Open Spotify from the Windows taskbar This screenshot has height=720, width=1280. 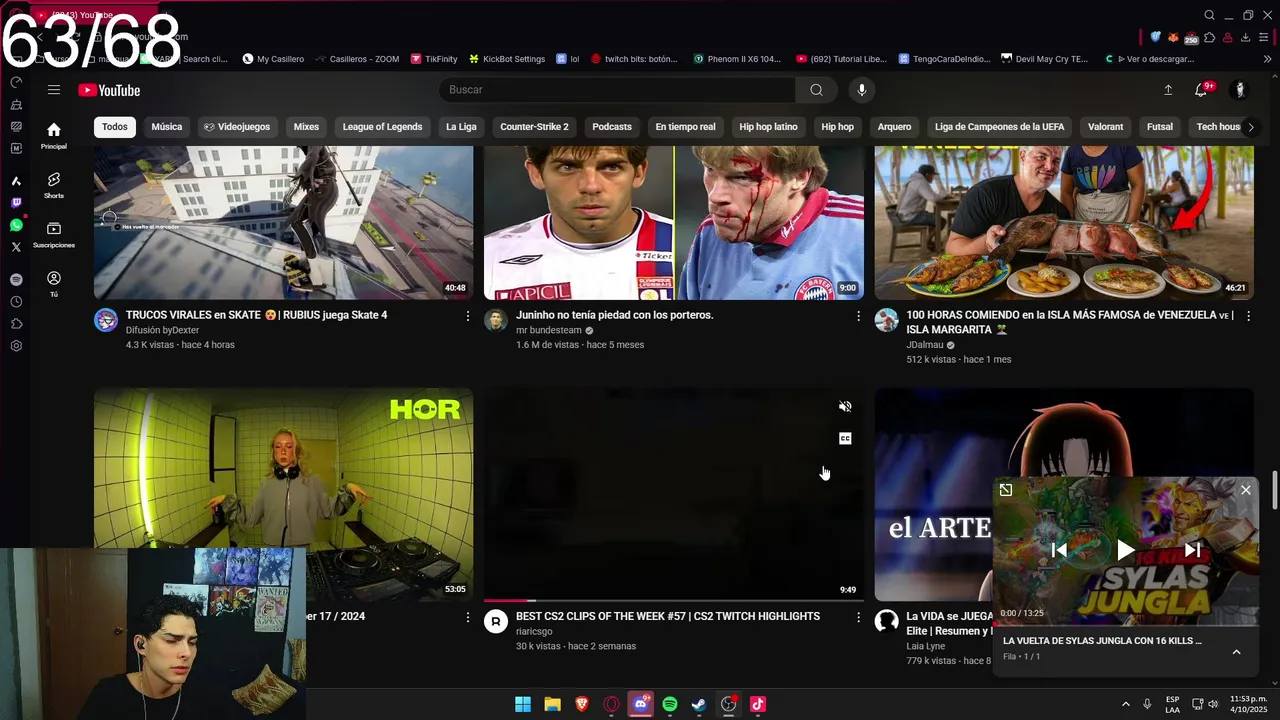click(670, 704)
